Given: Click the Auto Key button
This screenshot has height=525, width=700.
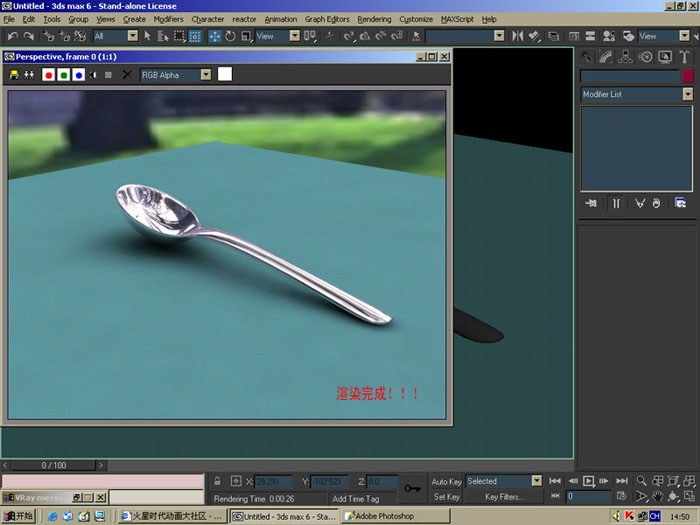Looking at the screenshot, I should click(446, 481).
